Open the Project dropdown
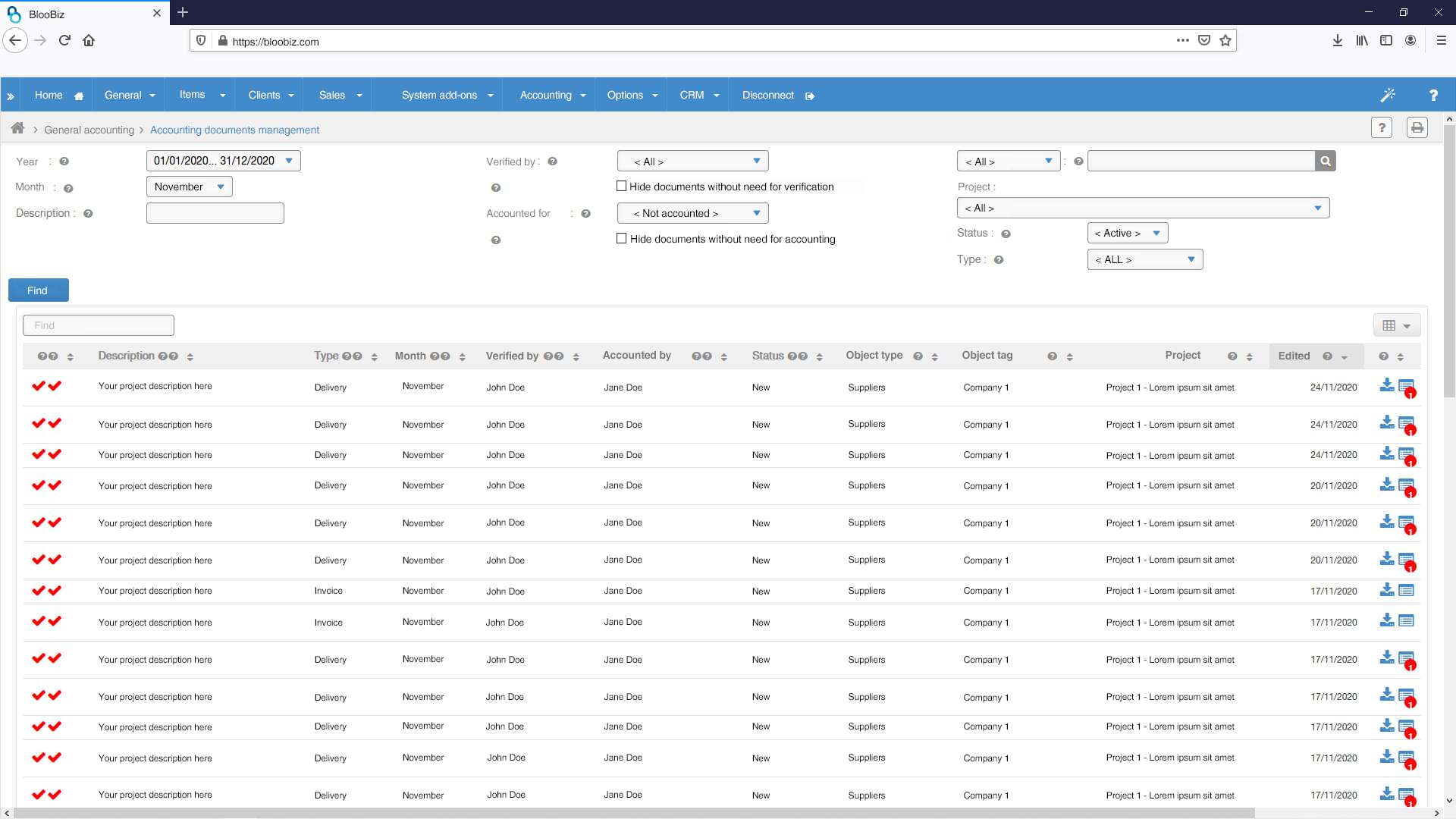This screenshot has width=1456, height=819. (1144, 208)
